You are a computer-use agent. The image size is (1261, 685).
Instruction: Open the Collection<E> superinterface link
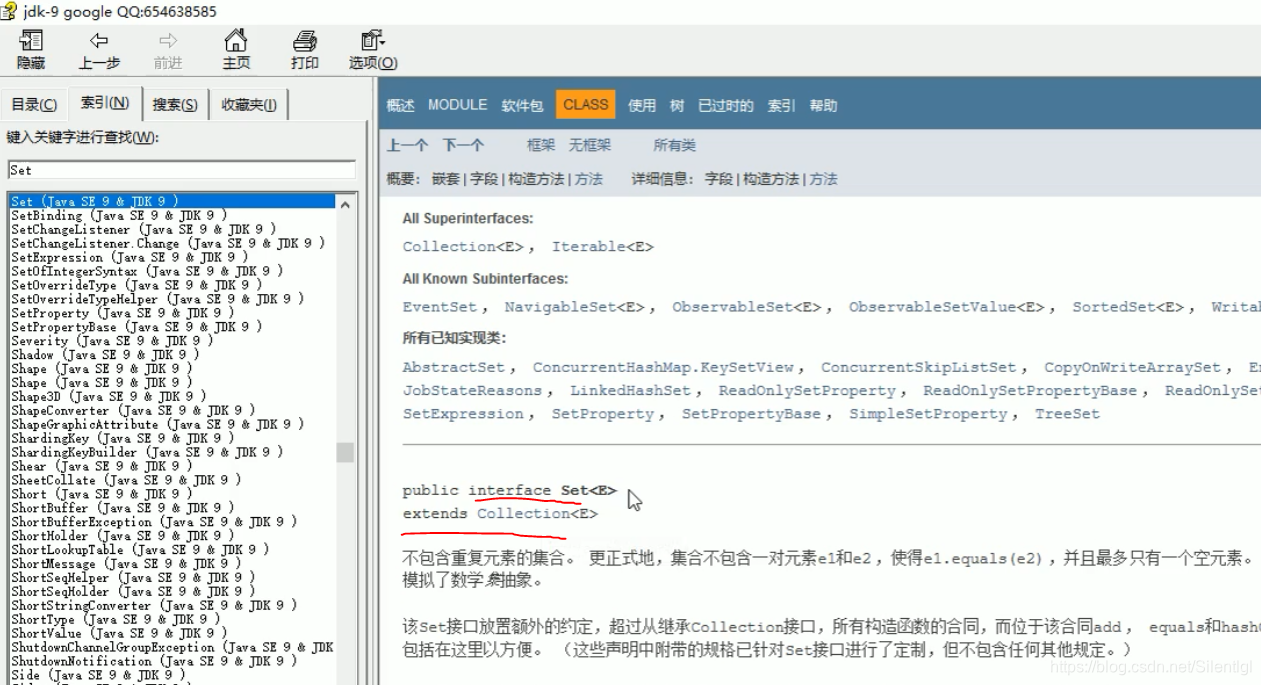click(x=464, y=247)
